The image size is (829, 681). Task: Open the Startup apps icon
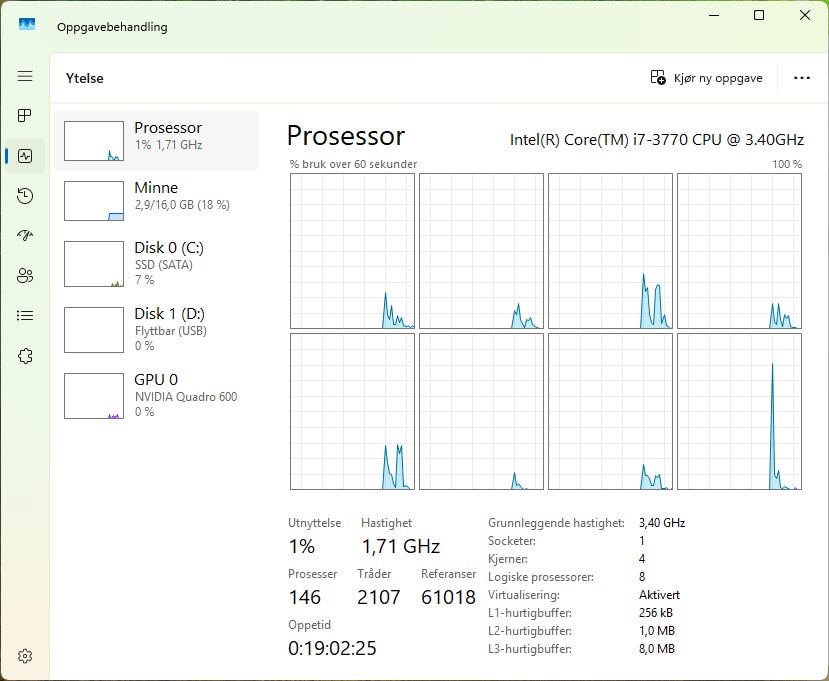[x=25, y=235]
